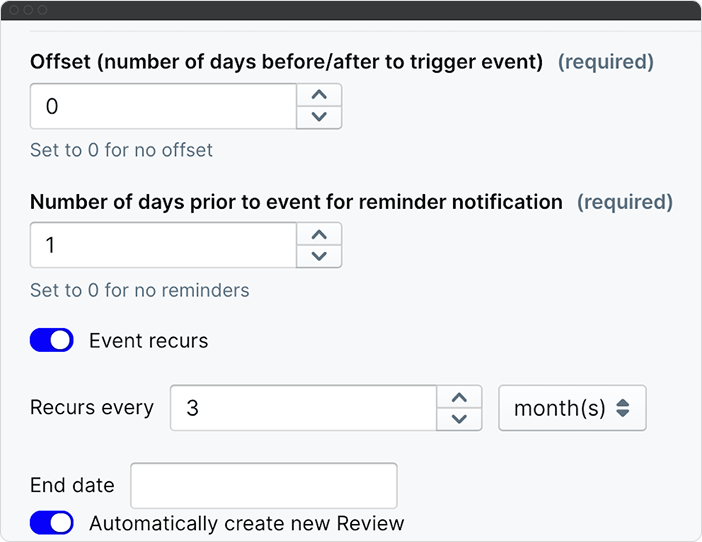Select the End date input box
The width and height of the screenshot is (702, 542).
[264, 486]
